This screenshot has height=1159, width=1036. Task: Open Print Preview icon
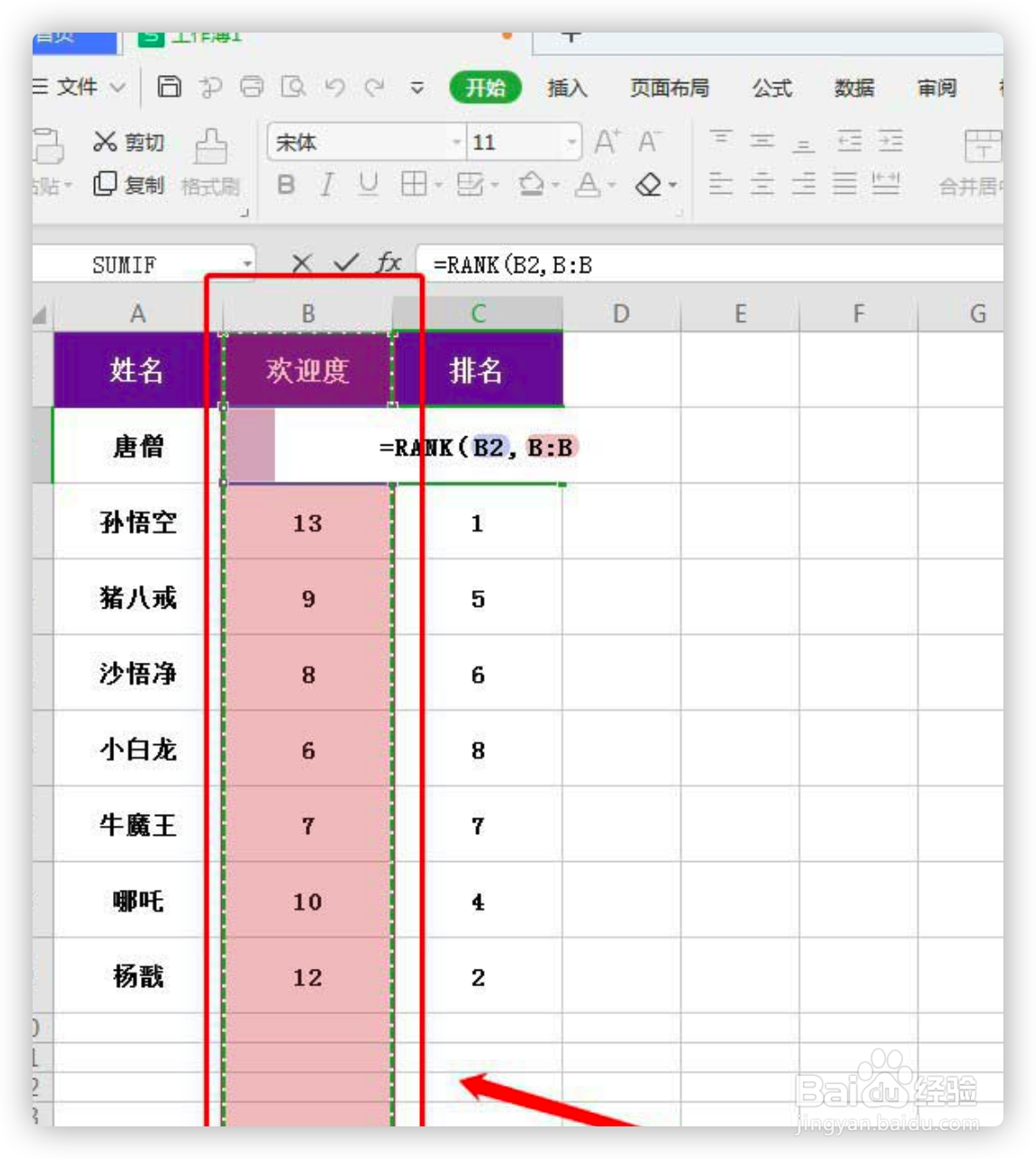293,87
